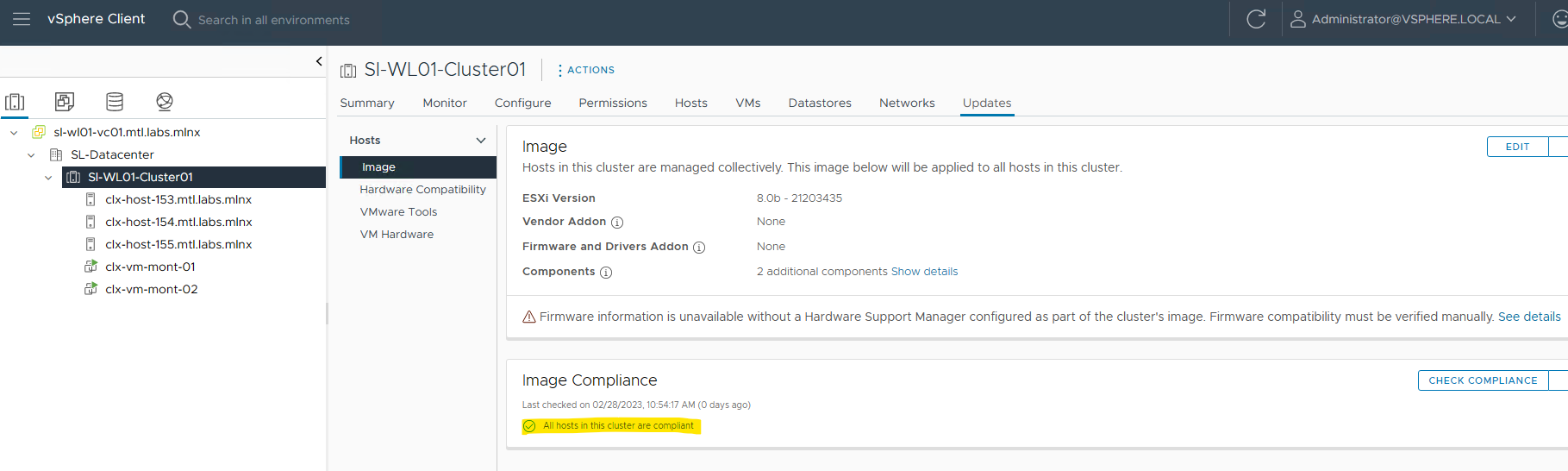The width and height of the screenshot is (1568, 471).
Task: Open the VMs tab
Action: point(748,103)
